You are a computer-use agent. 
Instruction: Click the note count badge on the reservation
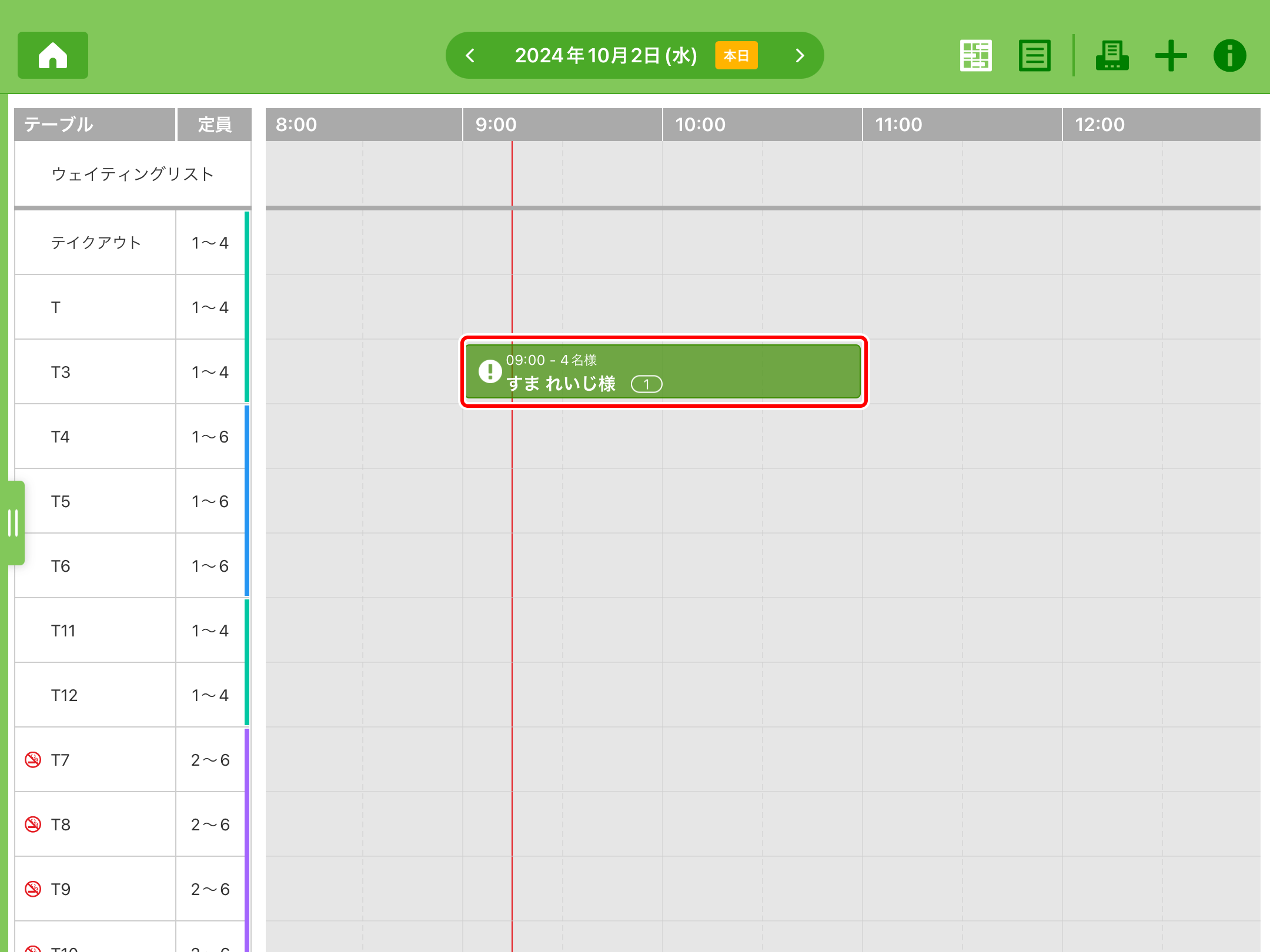646,384
